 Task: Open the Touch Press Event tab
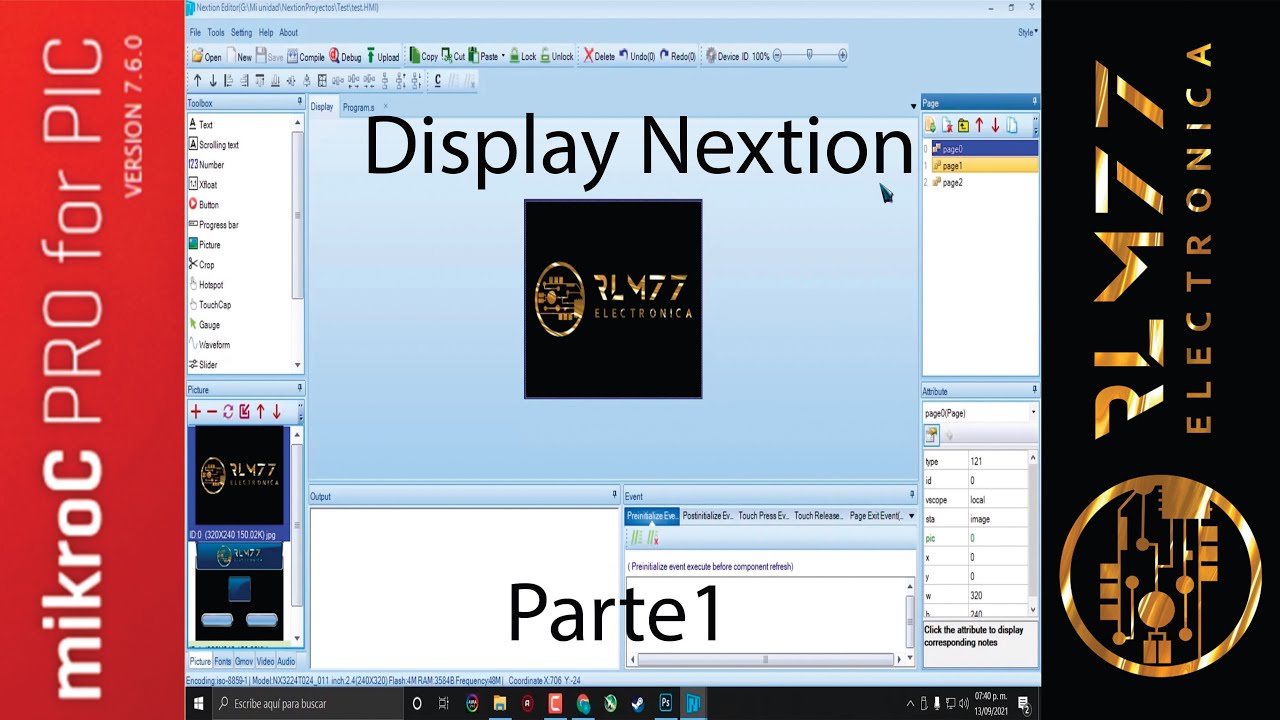tap(763, 516)
